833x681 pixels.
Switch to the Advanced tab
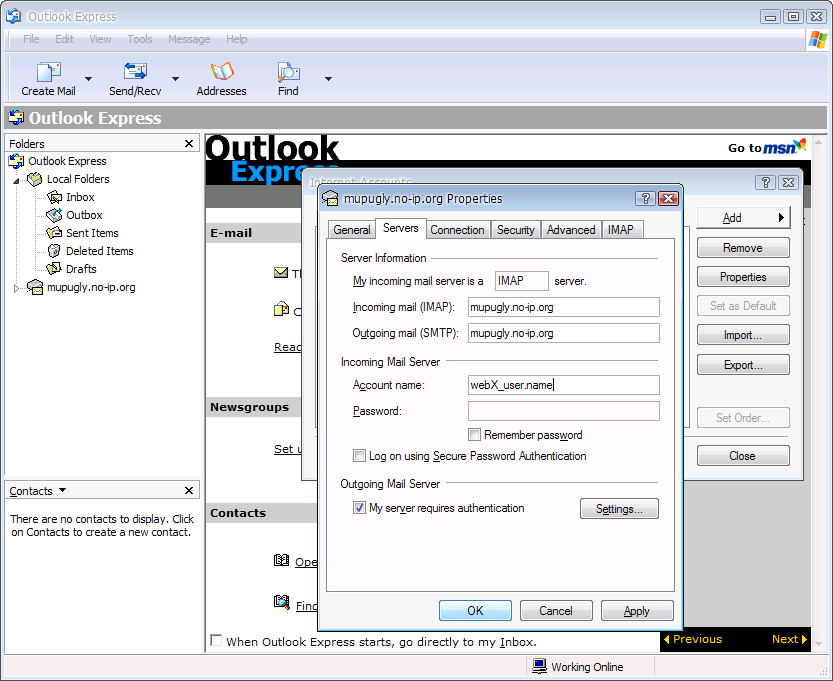[571, 230]
